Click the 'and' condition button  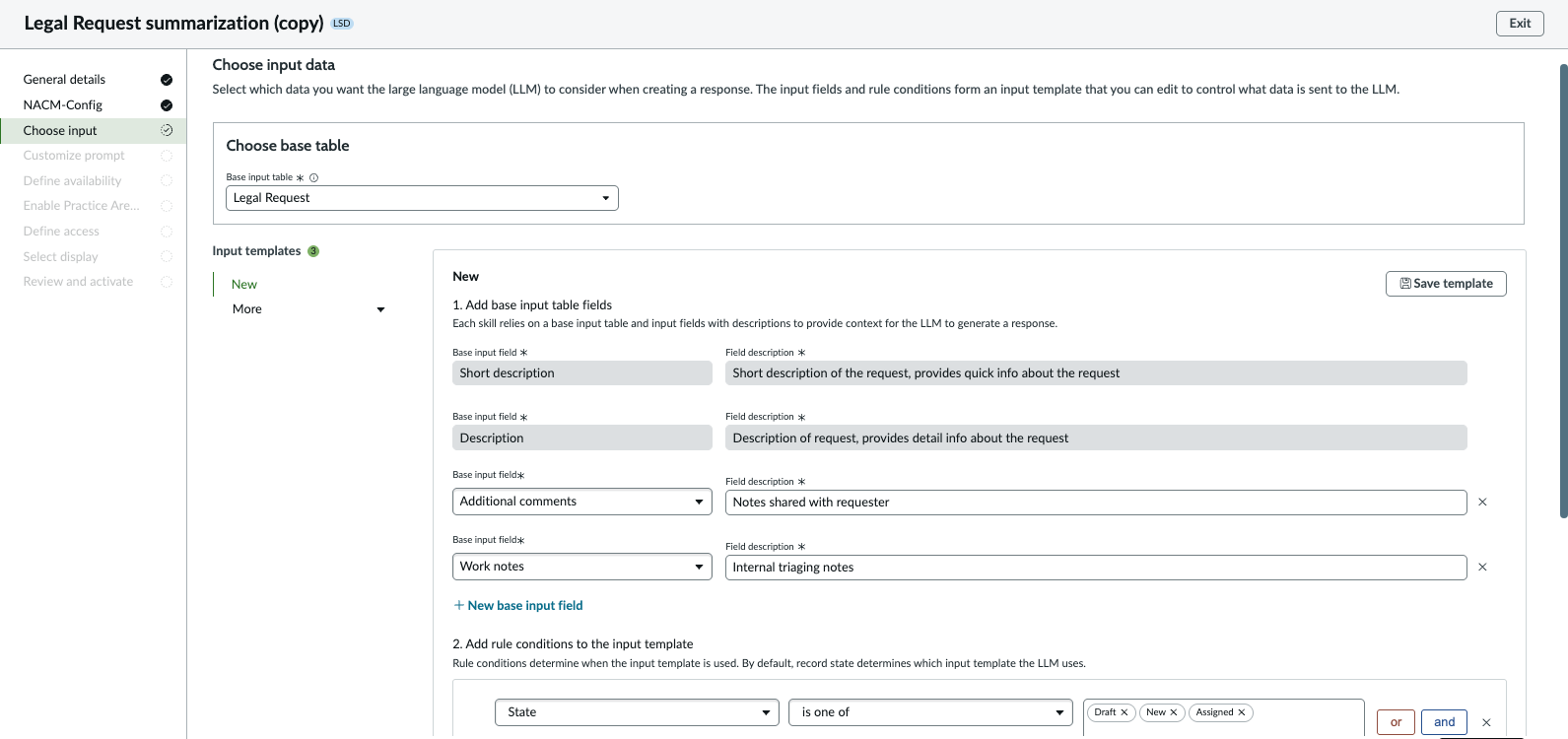1445,722
